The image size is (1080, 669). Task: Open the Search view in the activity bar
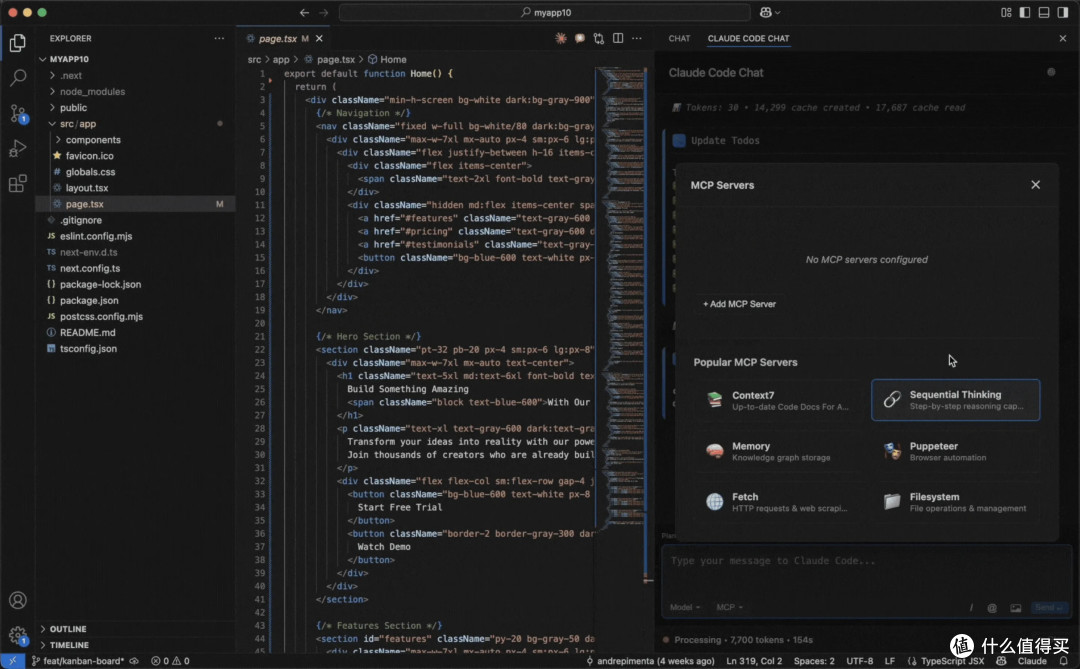(x=18, y=78)
